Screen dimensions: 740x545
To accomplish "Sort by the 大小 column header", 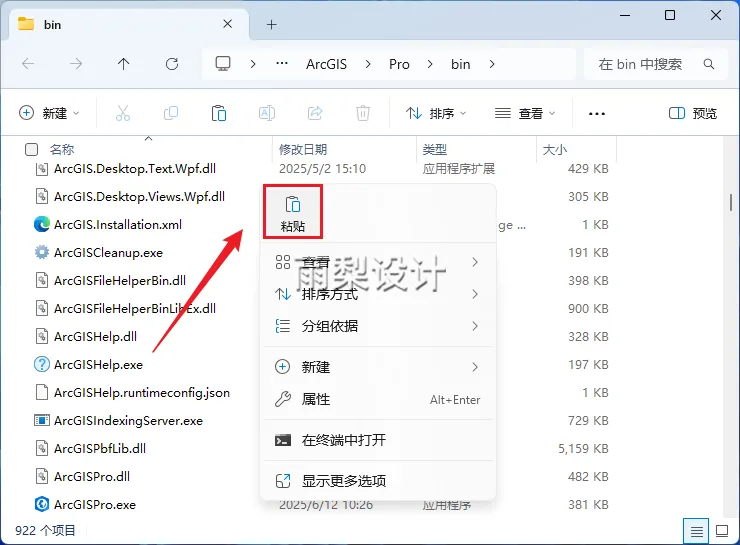I will (x=555, y=150).
